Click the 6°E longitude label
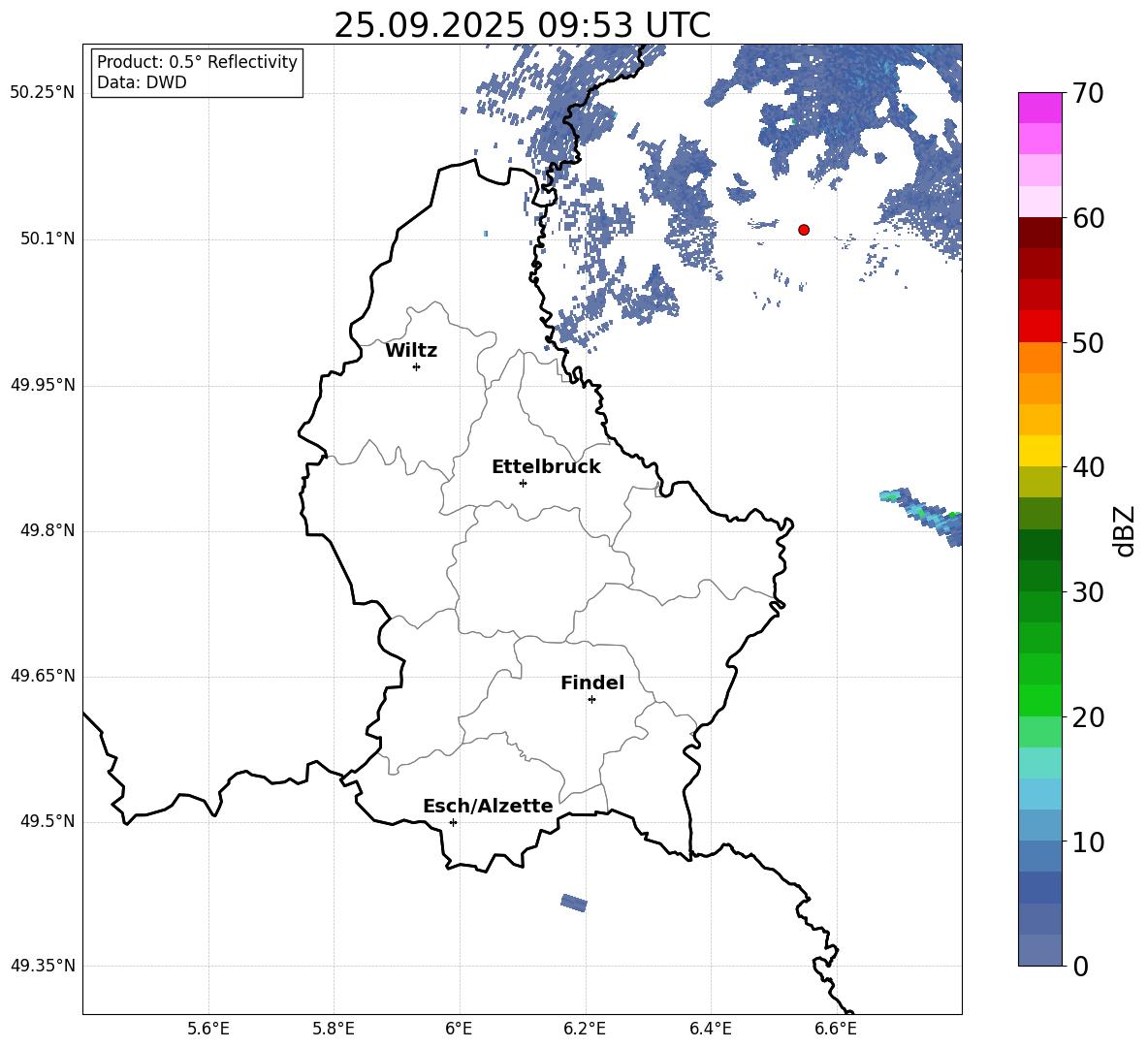The height and width of the screenshot is (1048, 1148). click(459, 1029)
